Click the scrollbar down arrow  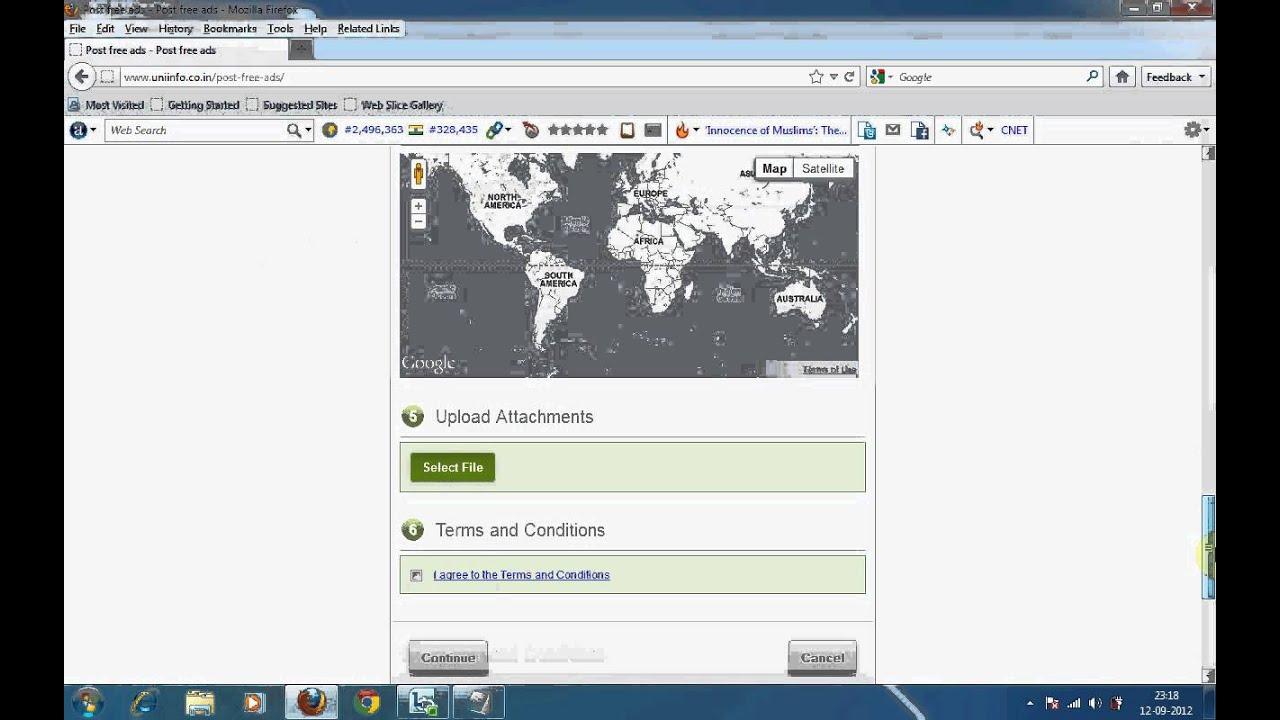(x=1208, y=676)
